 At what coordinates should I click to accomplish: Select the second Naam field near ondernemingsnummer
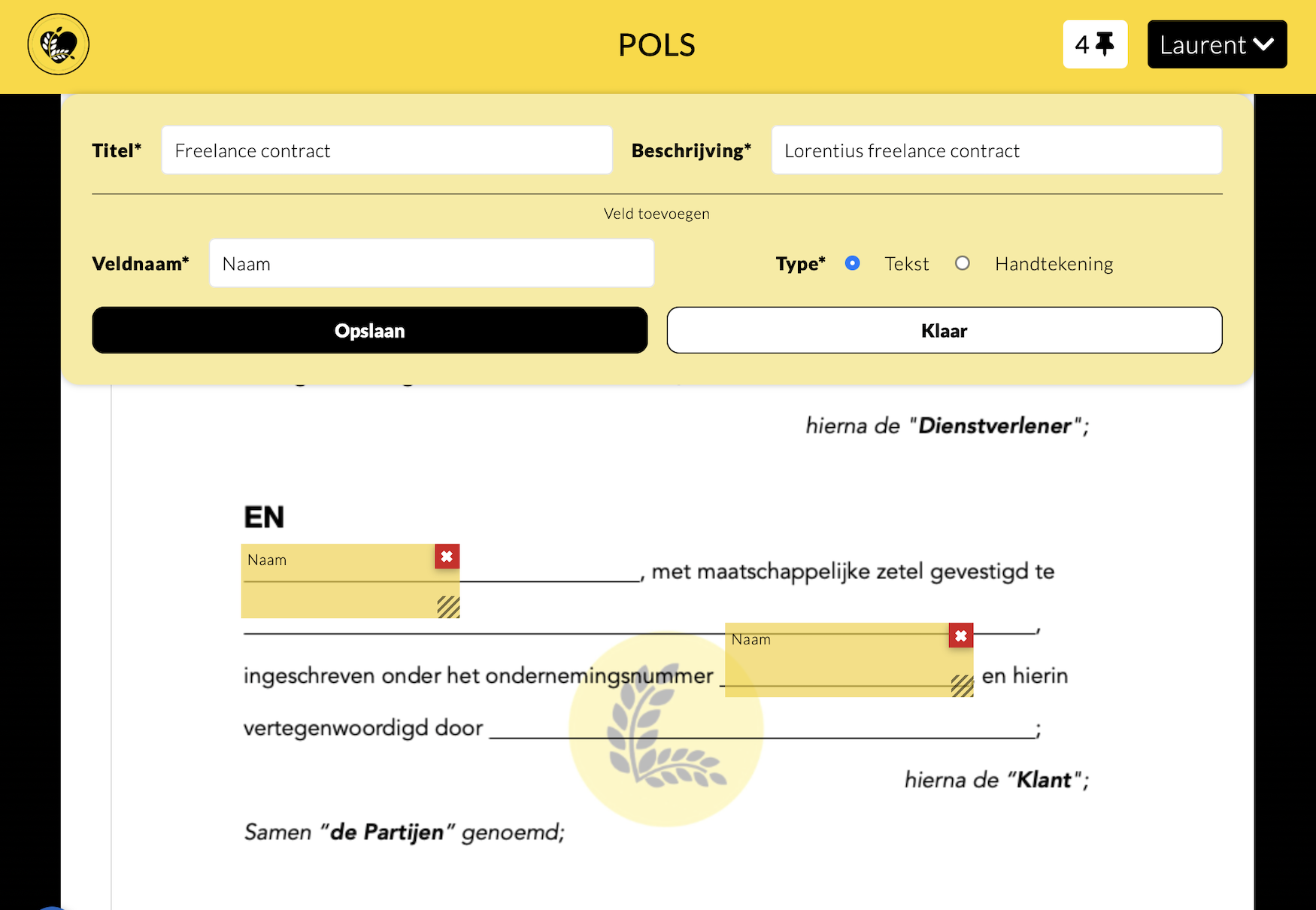point(838,660)
